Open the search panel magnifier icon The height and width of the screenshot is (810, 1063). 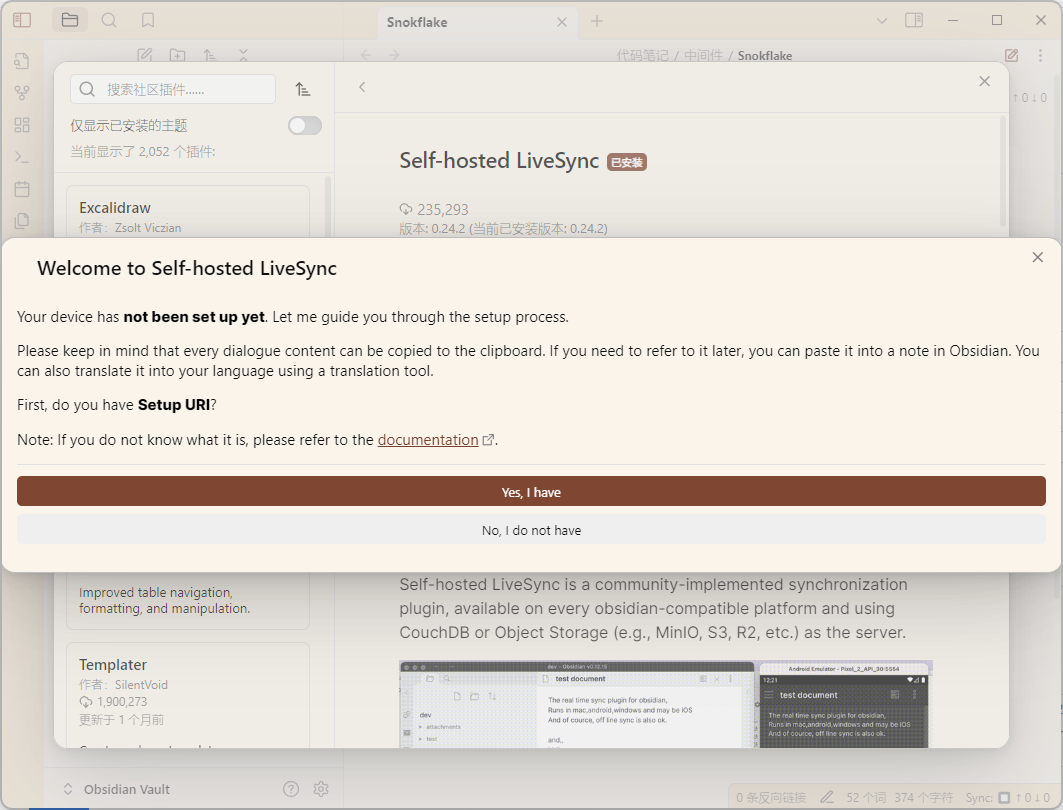coord(109,20)
